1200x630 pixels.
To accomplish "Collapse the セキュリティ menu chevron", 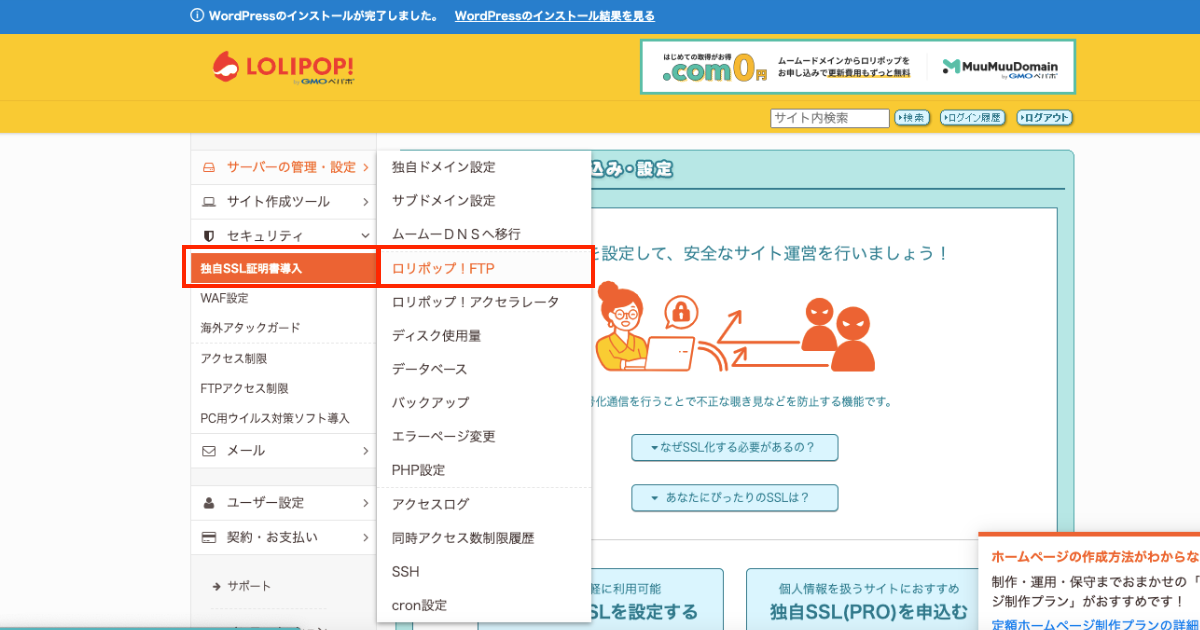I will click(x=366, y=236).
